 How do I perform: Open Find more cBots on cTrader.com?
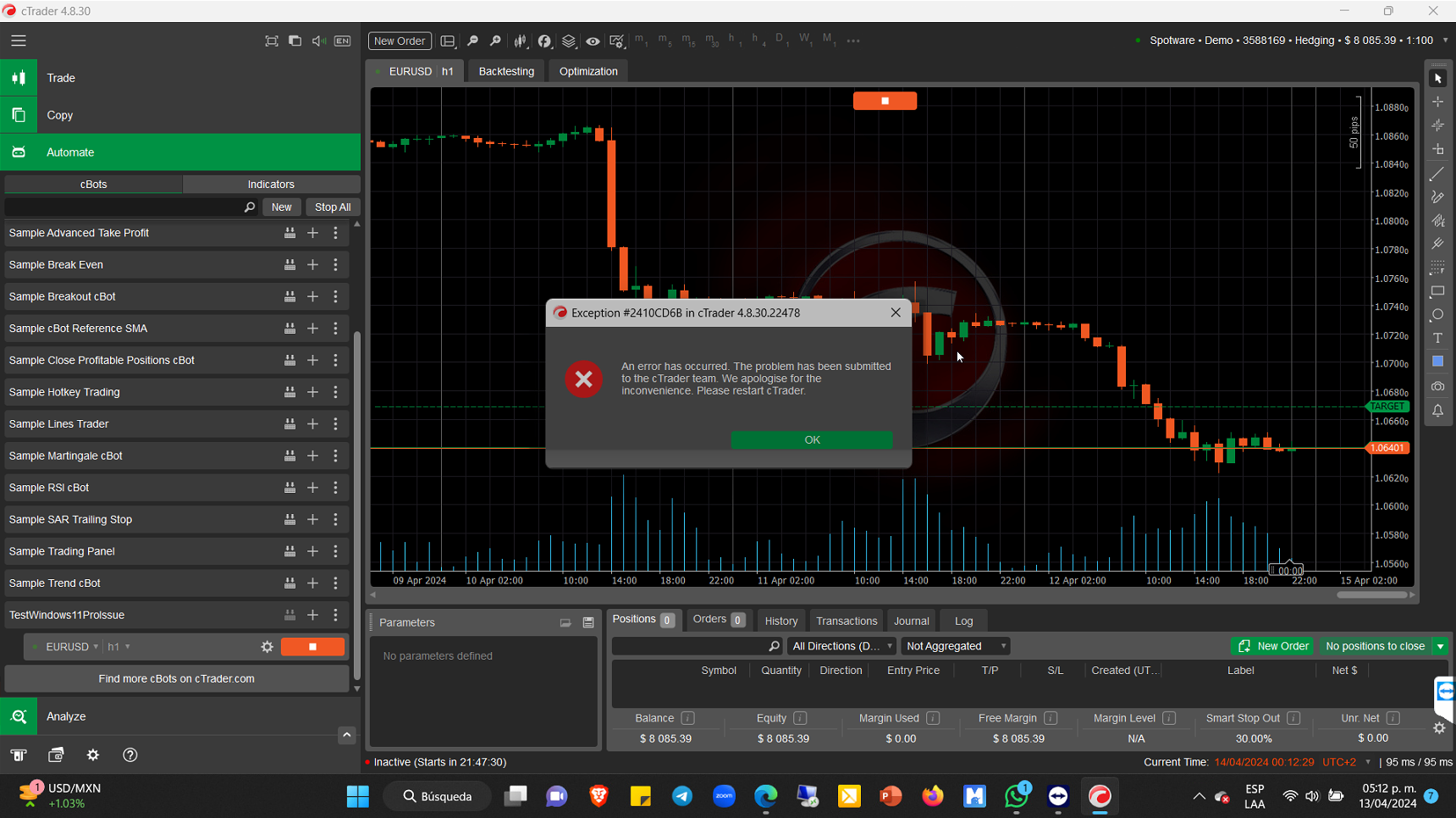(176, 678)
